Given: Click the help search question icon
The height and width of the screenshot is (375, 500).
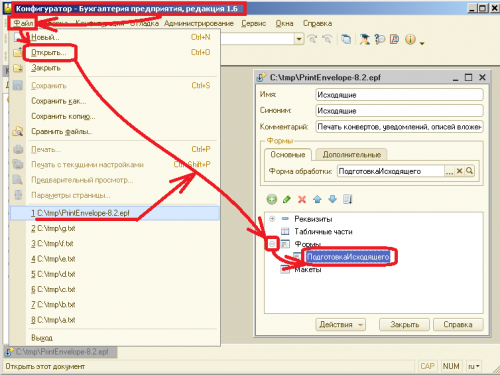Looking at the screenshot, I should 380,39.
